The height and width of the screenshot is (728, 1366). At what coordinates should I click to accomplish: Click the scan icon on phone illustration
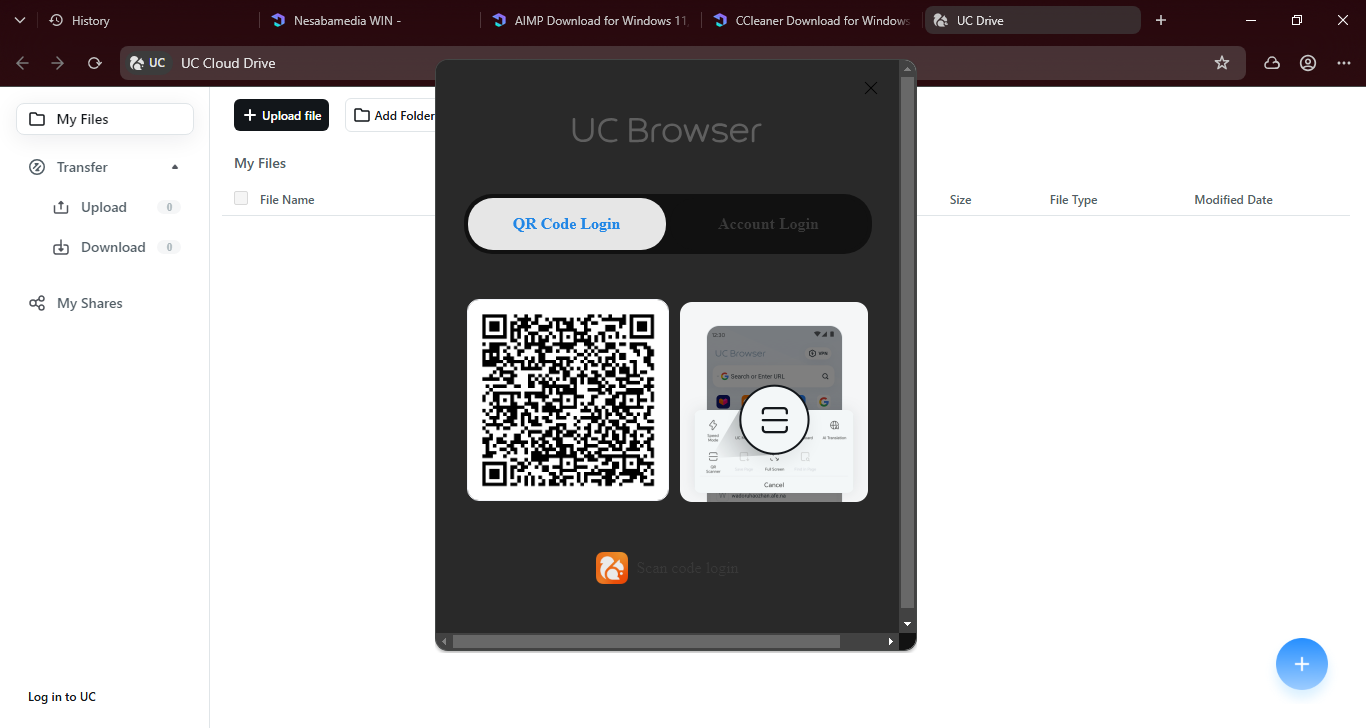[x=774, y=420]
